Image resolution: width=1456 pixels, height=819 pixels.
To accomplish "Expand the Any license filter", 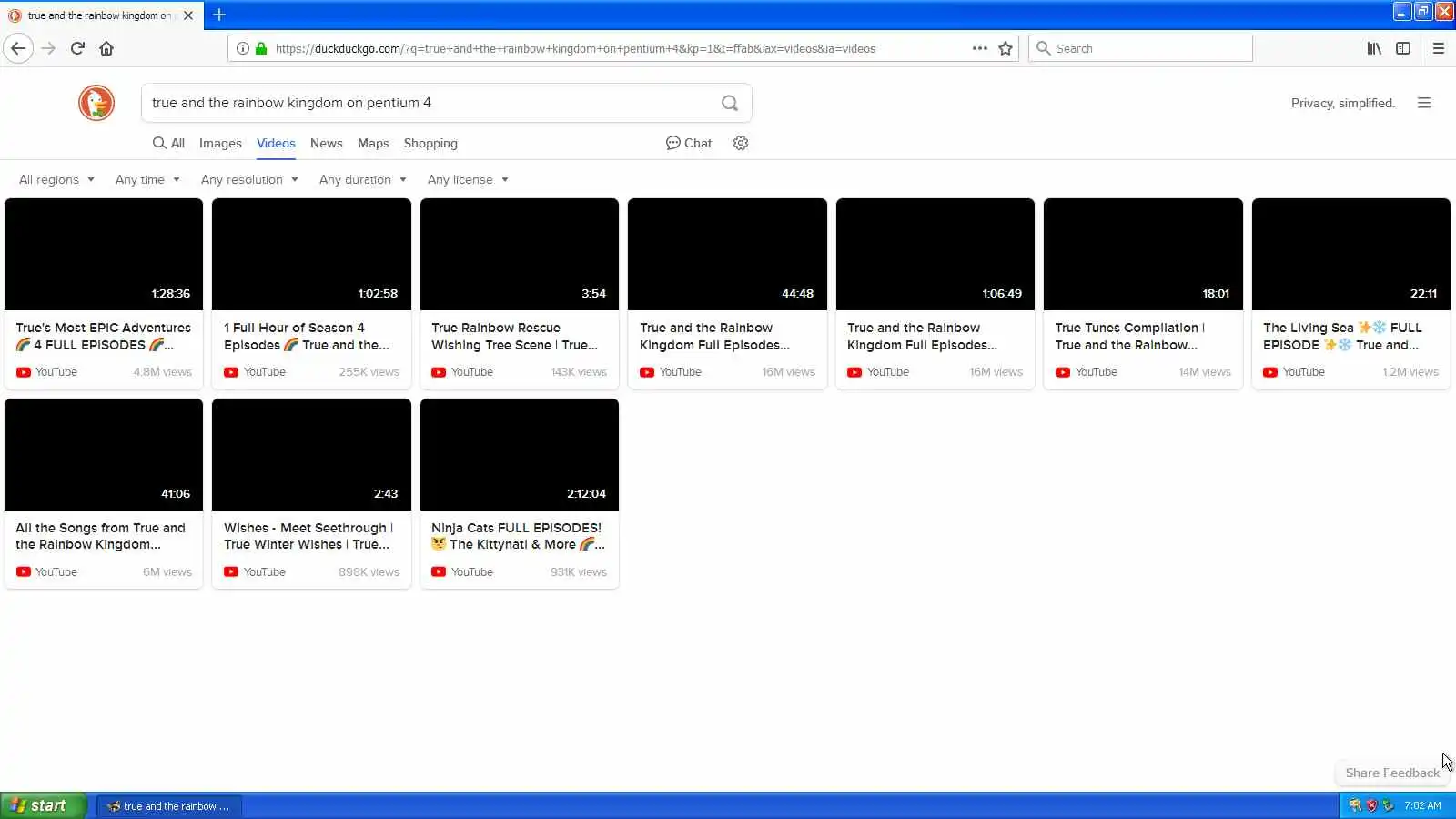I will click(468, 179).
